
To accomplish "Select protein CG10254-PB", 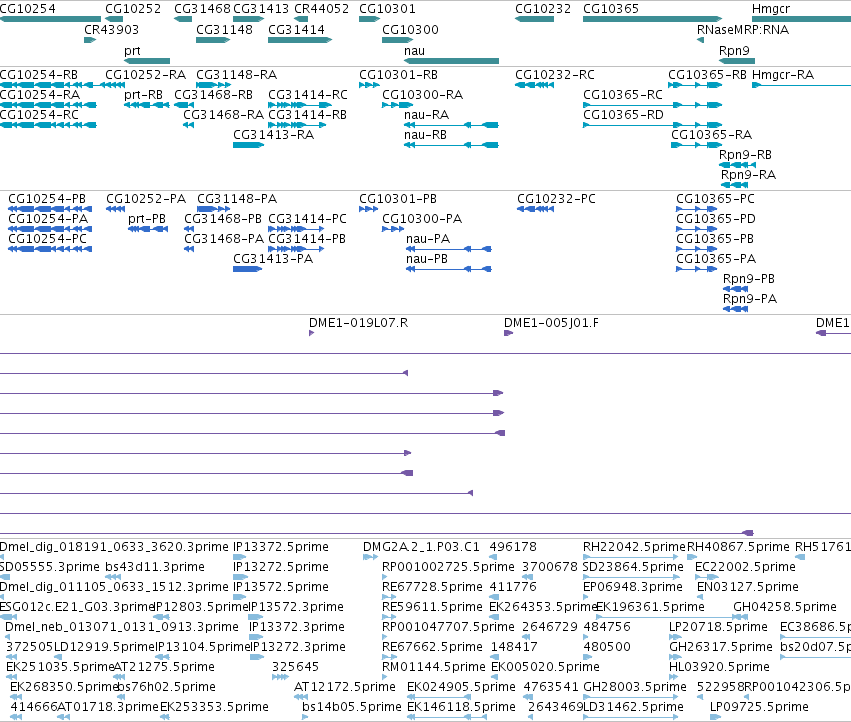I will [47, 199].
